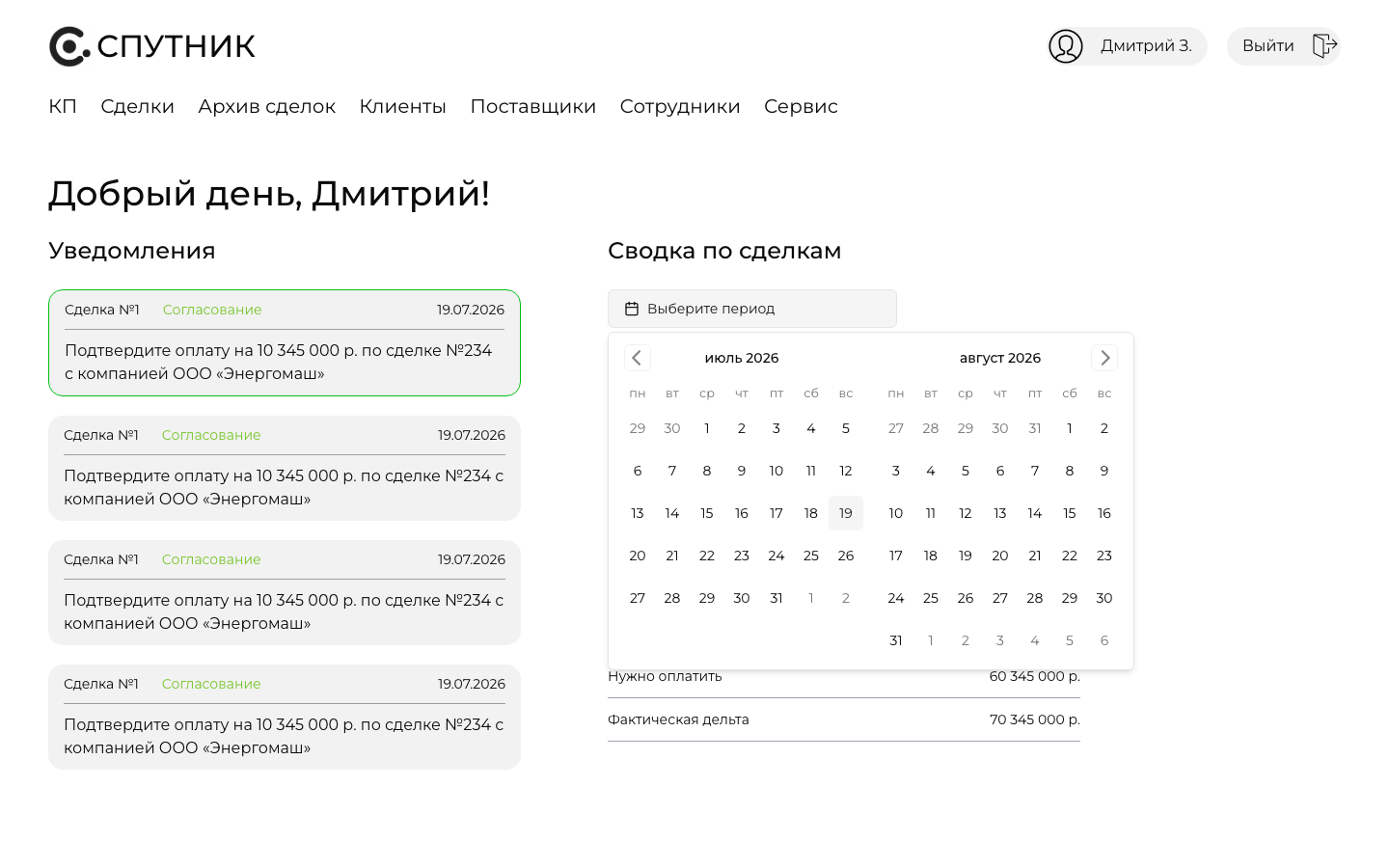Select August 16 in the calendar
Screen dimensions: 1389x868
1104,513
